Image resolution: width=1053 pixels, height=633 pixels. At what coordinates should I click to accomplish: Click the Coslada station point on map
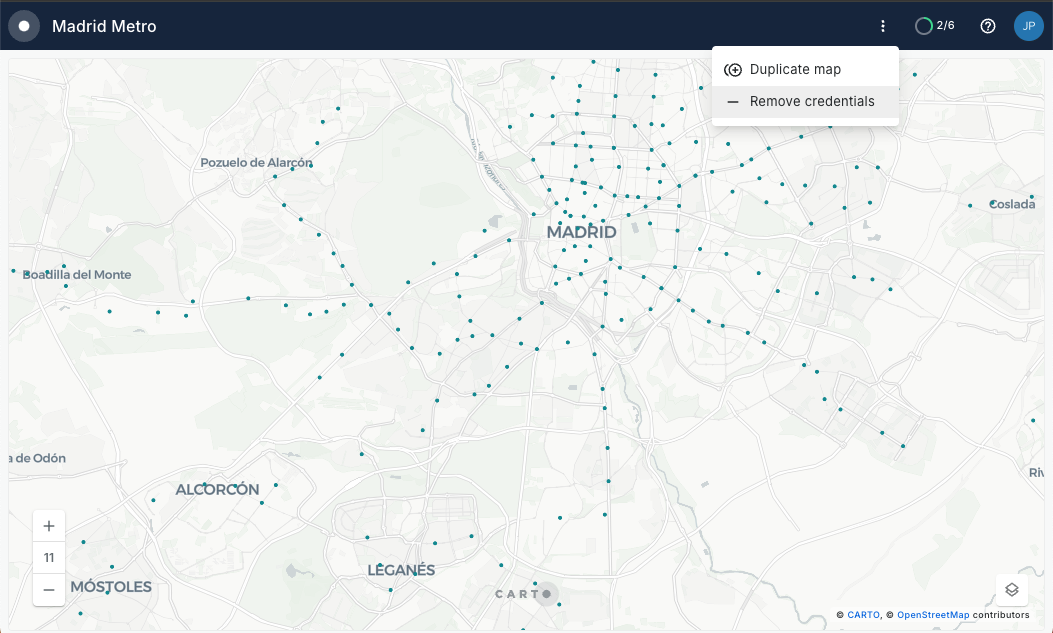pyautogui.click(x=992, y=204)
